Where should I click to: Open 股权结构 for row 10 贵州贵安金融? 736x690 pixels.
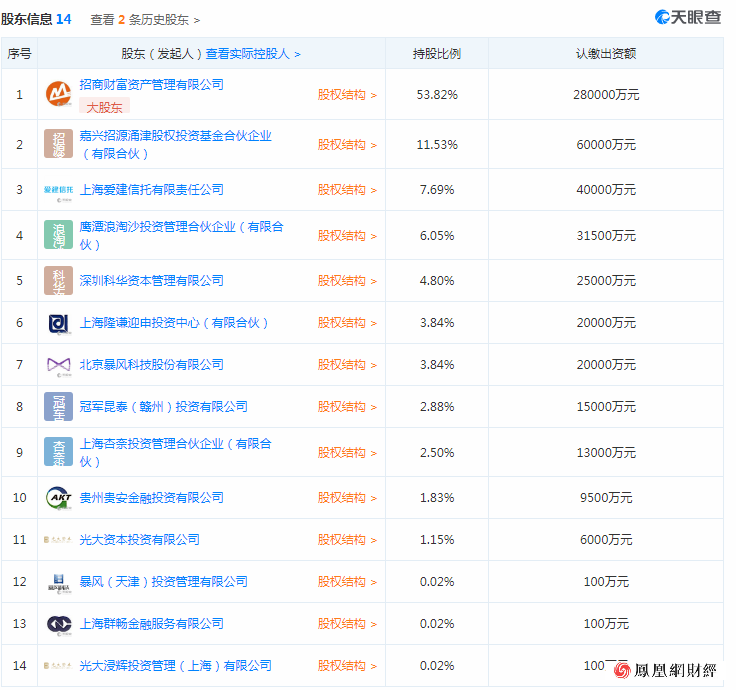[x=347, y=498]
